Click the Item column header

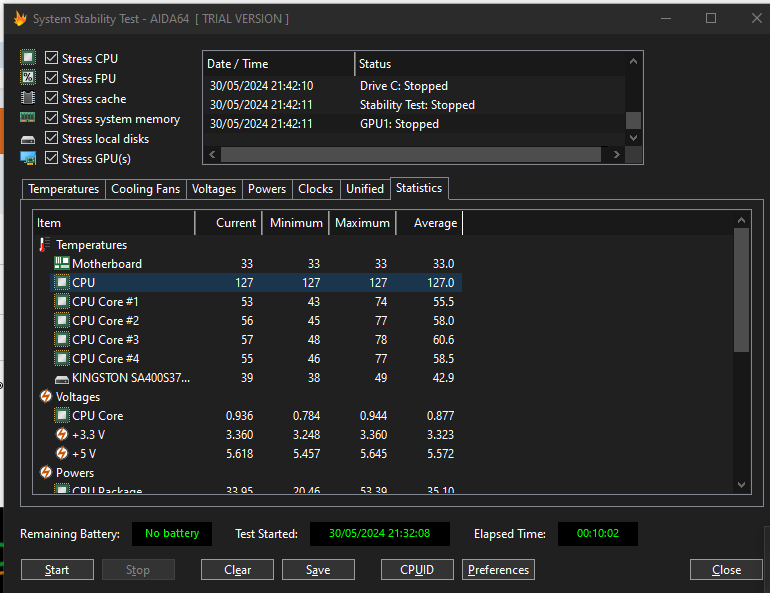pos(113,223)
